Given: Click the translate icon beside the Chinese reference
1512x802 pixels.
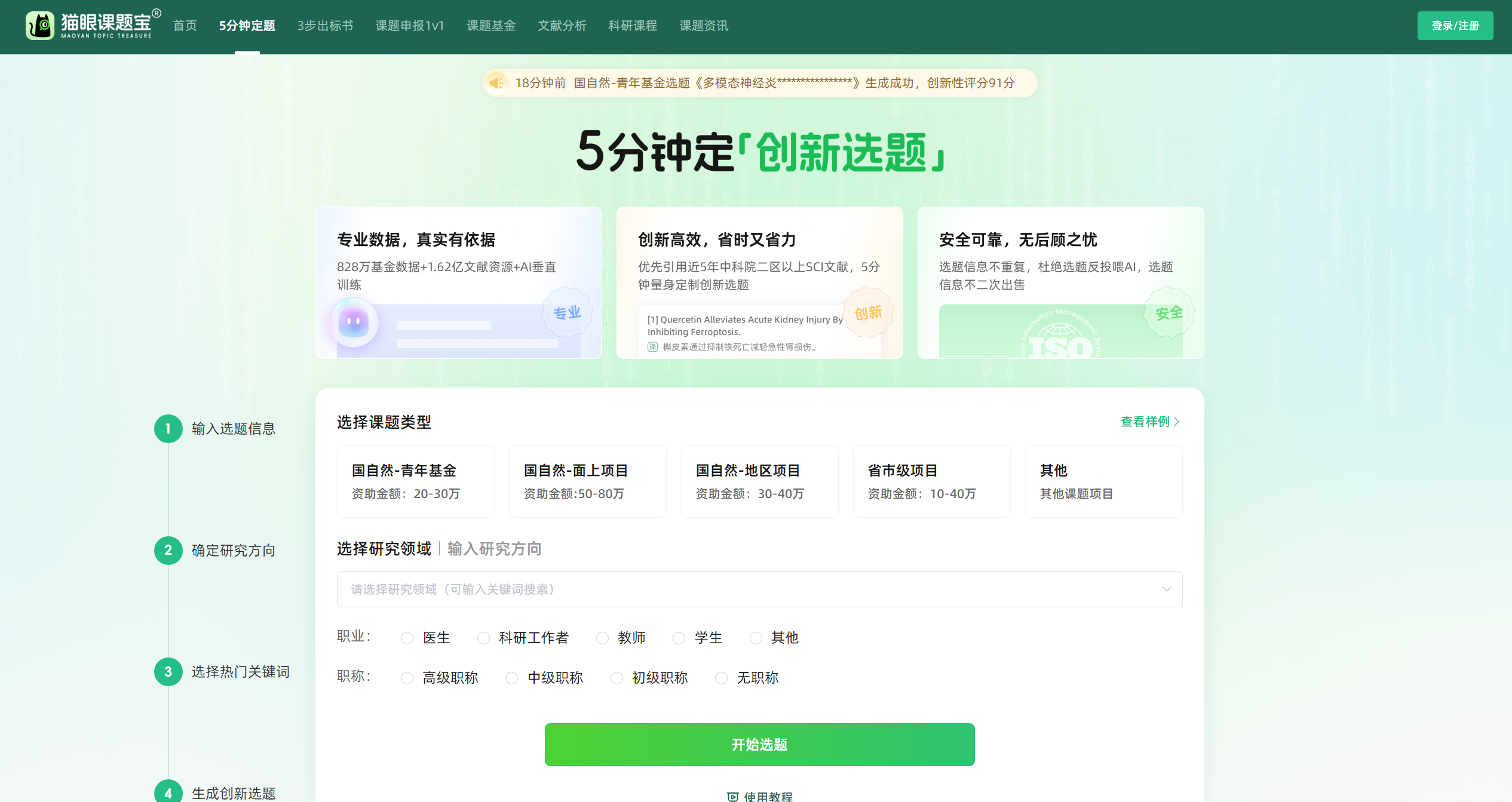Looking at the screenshot, I should (x=652, y=347).
